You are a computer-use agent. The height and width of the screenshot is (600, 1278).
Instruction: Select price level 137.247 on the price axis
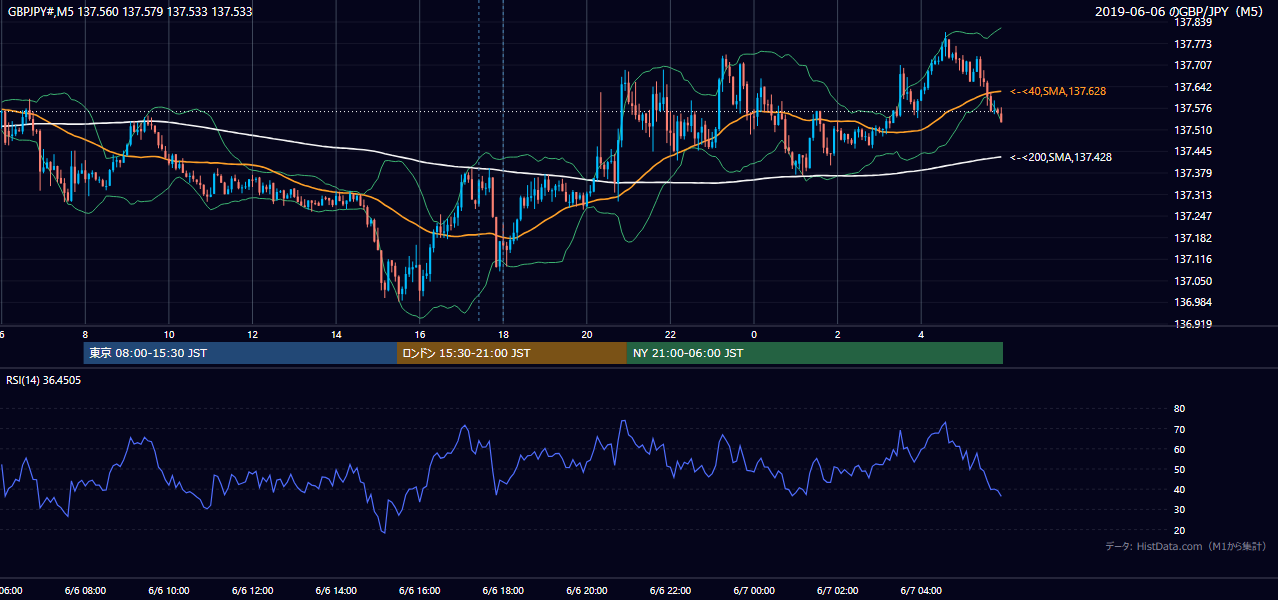pos(1192,216)
